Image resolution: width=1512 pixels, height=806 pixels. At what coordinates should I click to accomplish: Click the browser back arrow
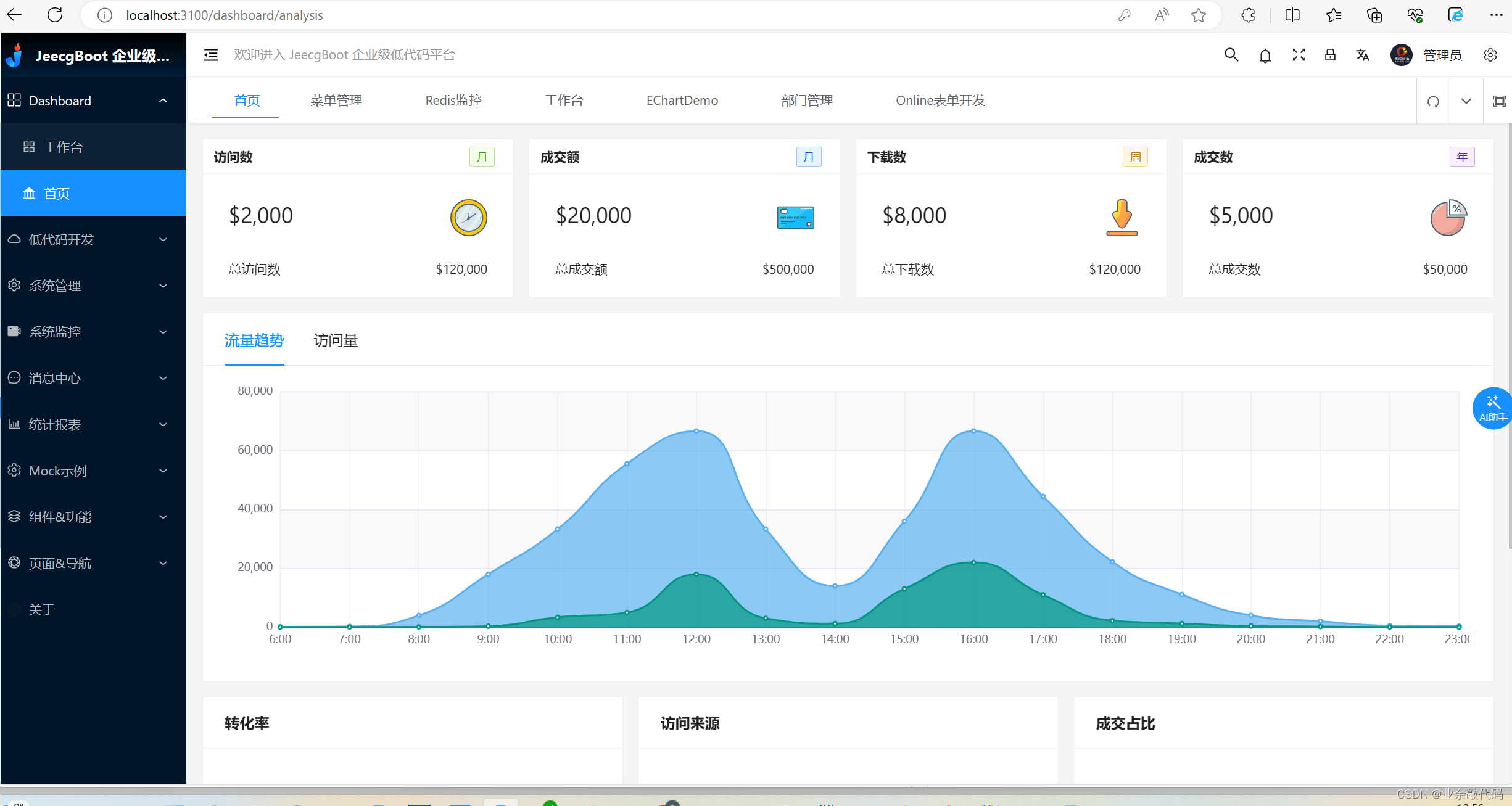tap(14, 15)
